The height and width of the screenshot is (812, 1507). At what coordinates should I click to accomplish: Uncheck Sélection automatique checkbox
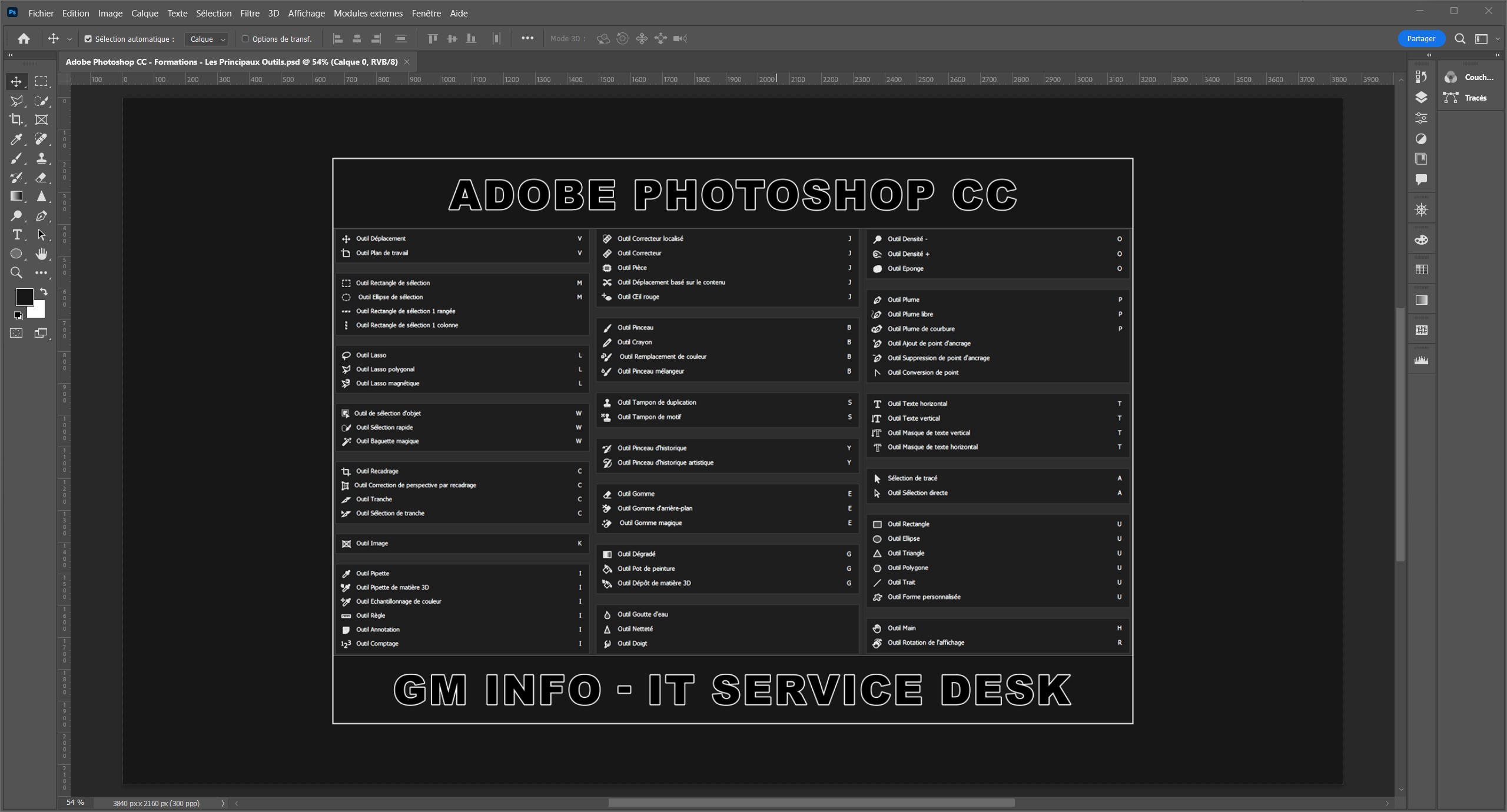pos(88,39)
